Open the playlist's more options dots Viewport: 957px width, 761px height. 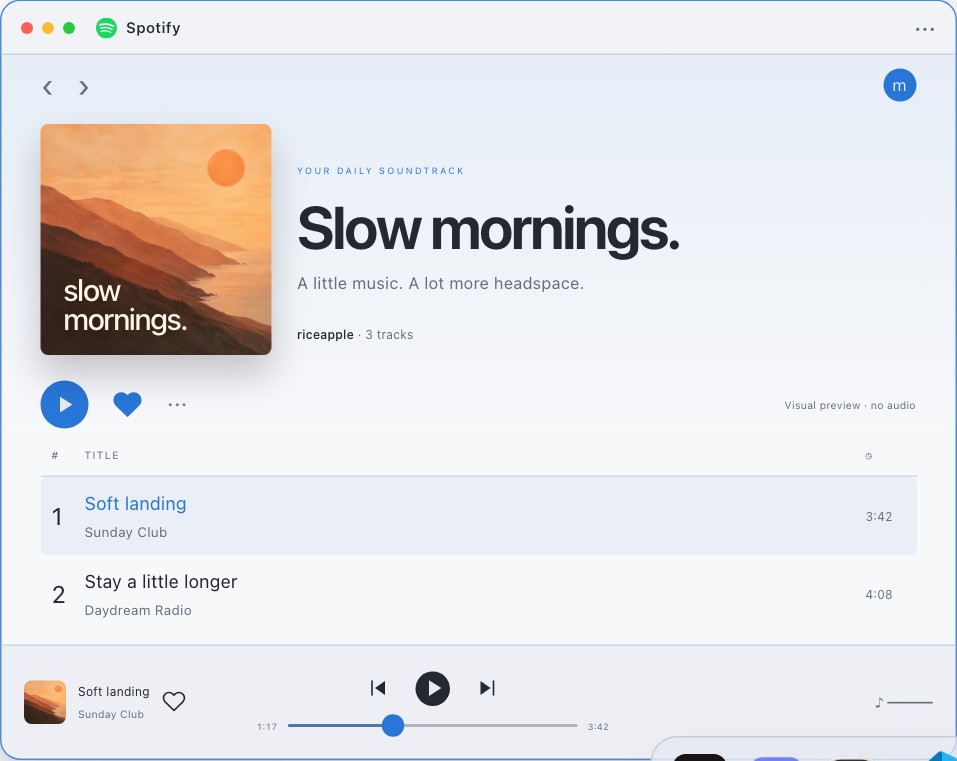pos(177,405)
